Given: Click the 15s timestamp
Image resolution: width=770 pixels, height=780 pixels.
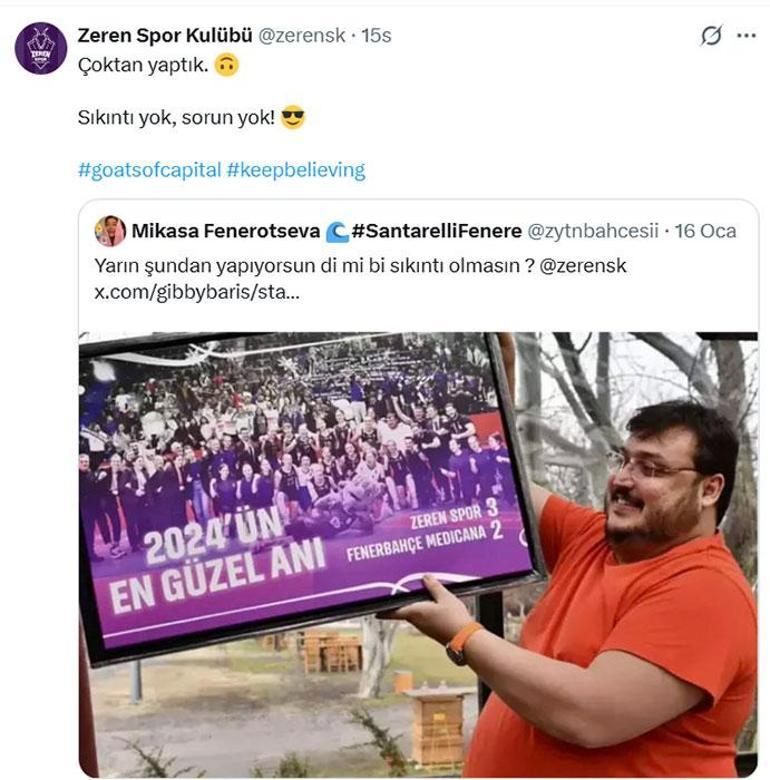Looking at the screenshot, I should (x=377, y=35).
